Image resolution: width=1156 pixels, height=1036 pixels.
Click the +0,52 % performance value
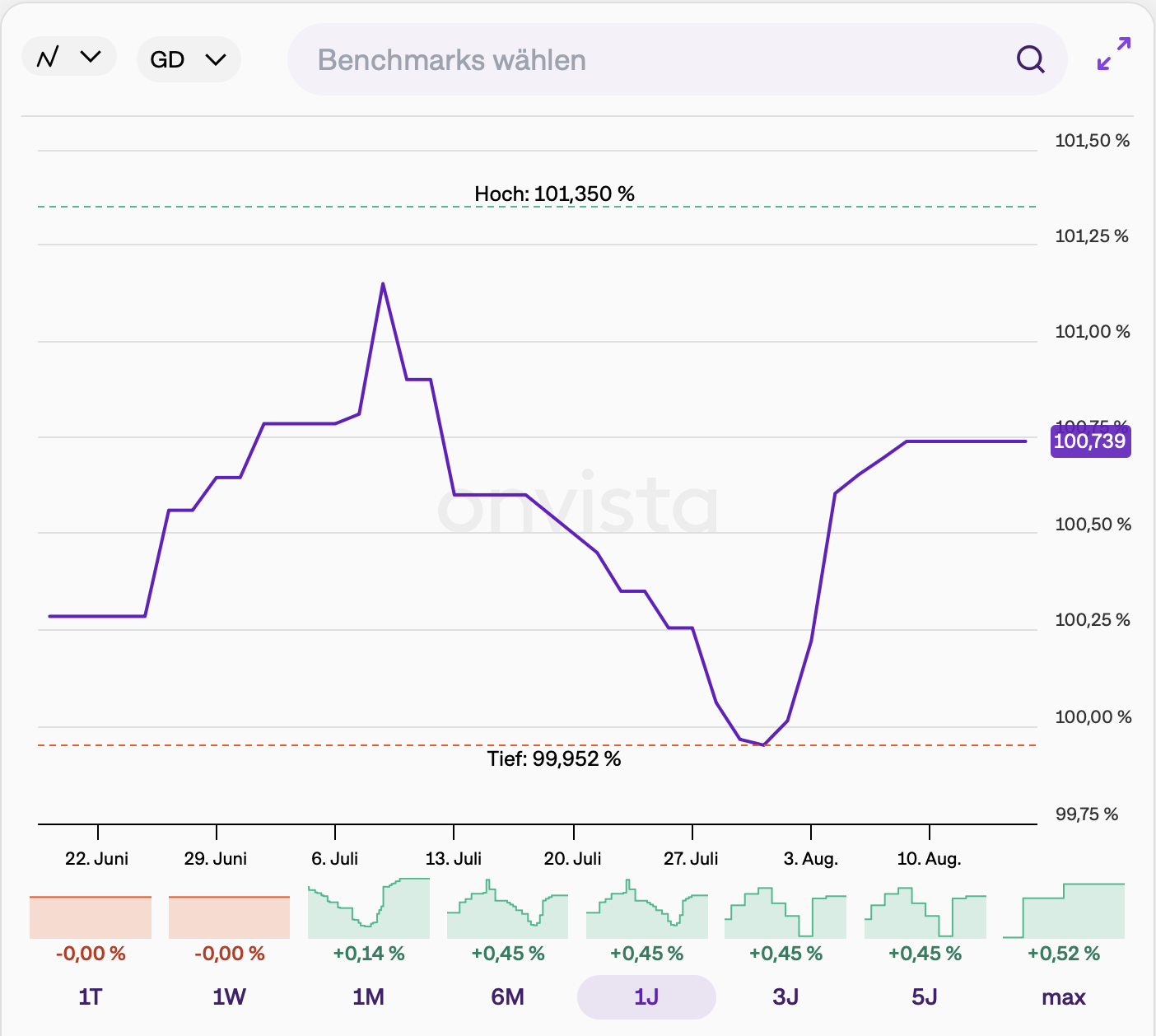(x=1064, y=954)
